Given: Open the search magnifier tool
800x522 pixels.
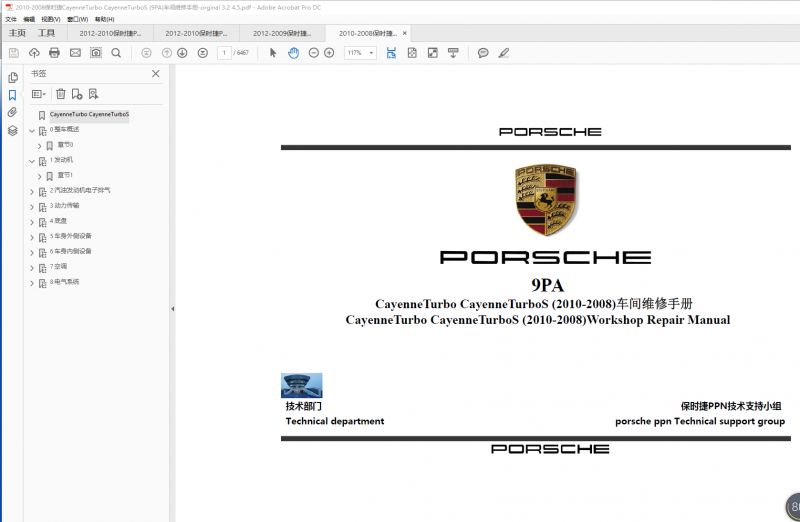Looking at the screenshot, I should coord(116,53).
